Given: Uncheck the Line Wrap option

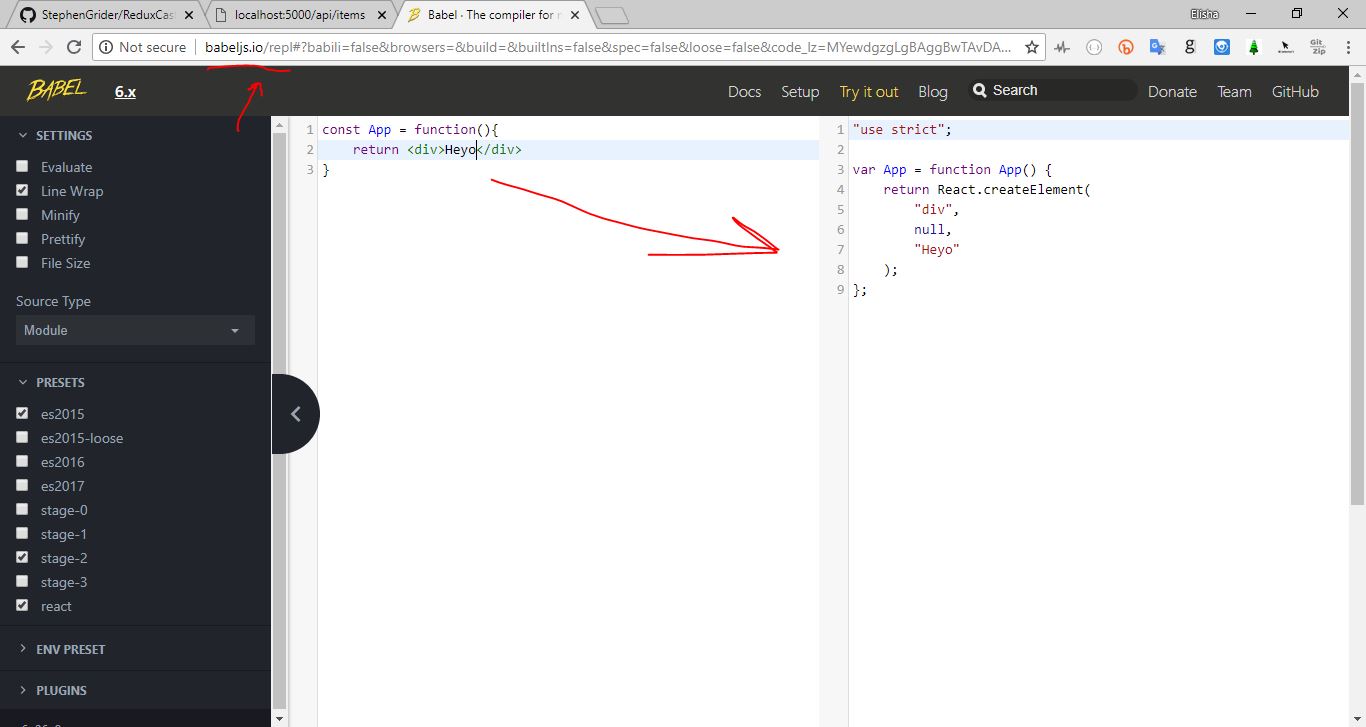Looking at the screenshot, I should pos(22,191).
